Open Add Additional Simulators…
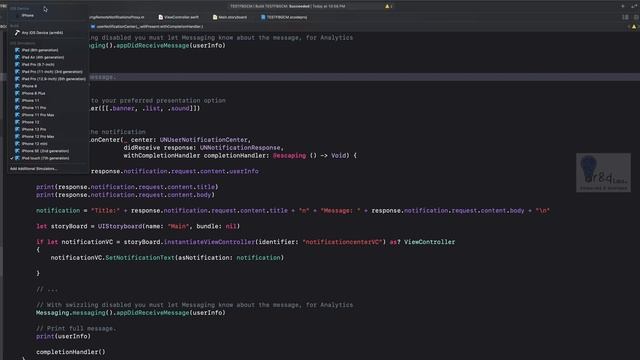640x360 pixels. [x=33, y=169]
